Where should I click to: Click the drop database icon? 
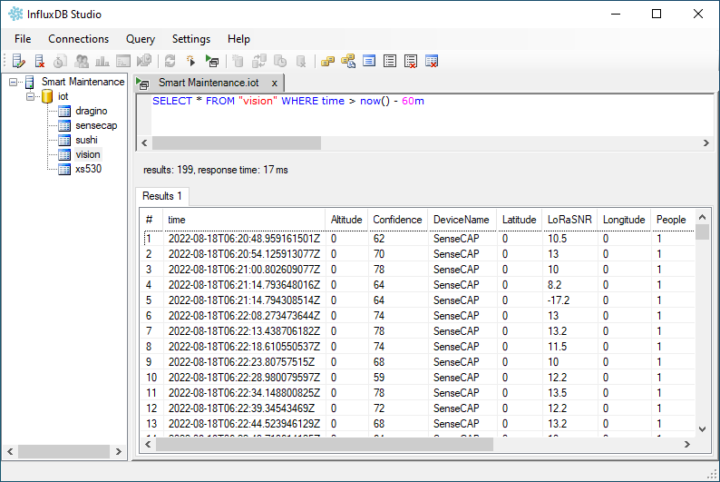pos(301,61)
